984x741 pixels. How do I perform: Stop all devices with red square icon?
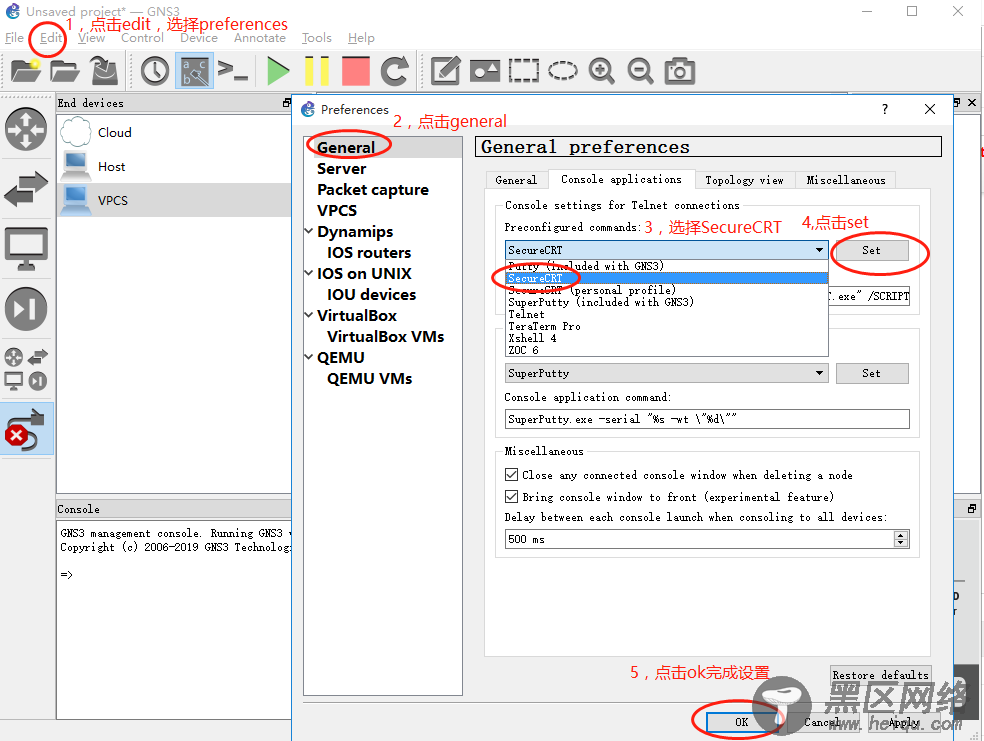[356, 70]
